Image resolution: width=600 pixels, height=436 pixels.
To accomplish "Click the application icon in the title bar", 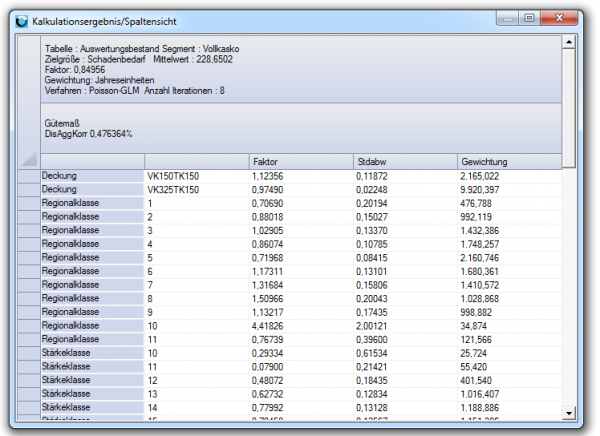I will click(22, 21).
